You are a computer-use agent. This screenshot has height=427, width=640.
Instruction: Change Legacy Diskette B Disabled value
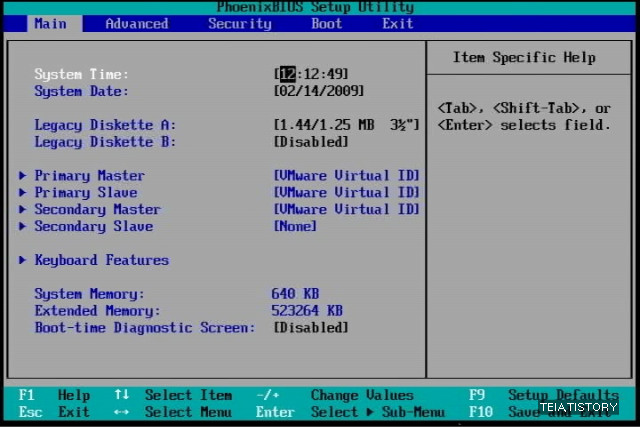point(311,142)
